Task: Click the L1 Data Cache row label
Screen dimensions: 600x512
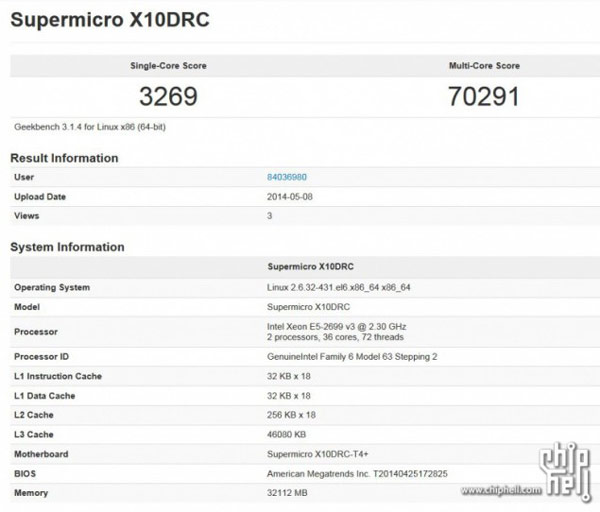Action: click(44, 396)
